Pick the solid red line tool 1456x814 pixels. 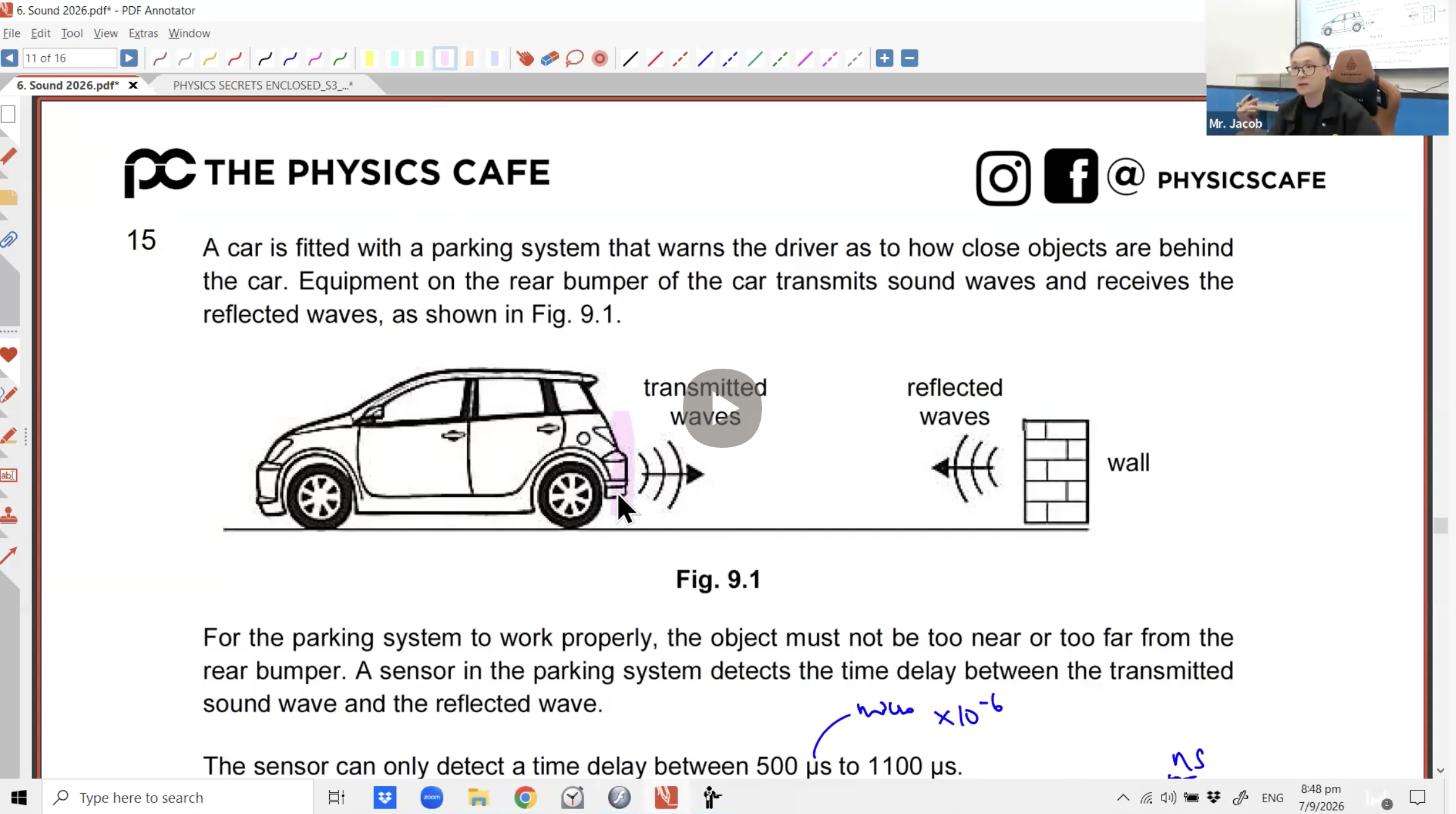coord(655,59)
